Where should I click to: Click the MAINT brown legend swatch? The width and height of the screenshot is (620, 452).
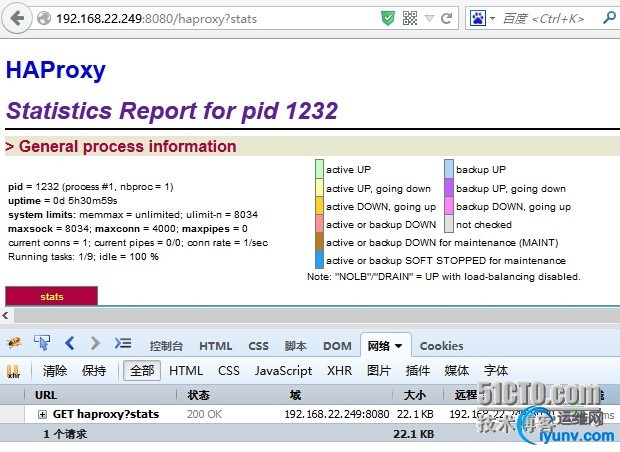(x=319, y=242)
